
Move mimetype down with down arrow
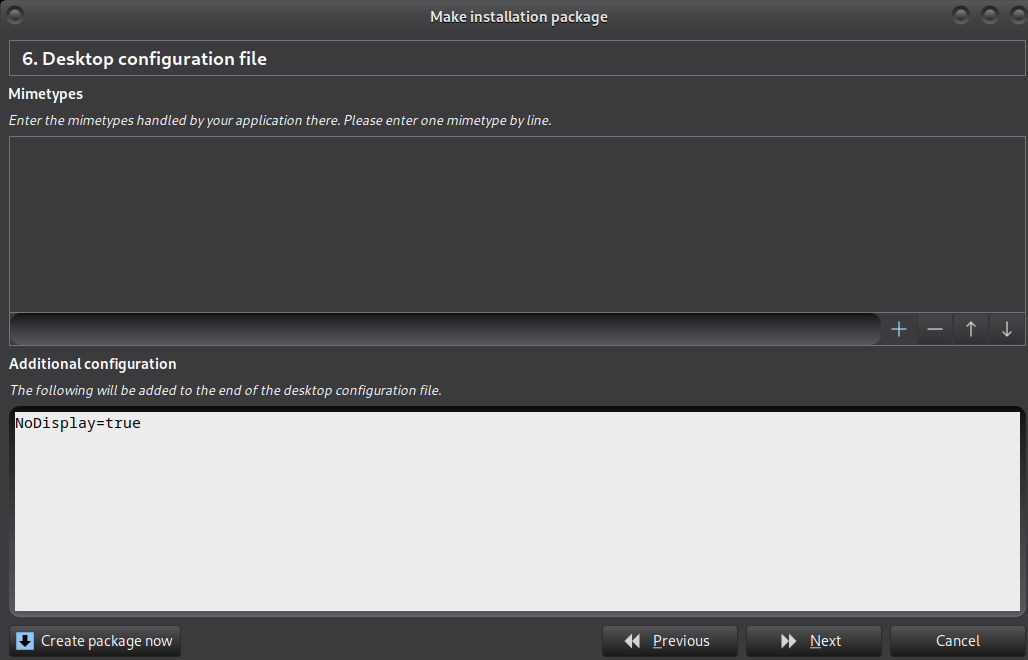point(1007,329)
